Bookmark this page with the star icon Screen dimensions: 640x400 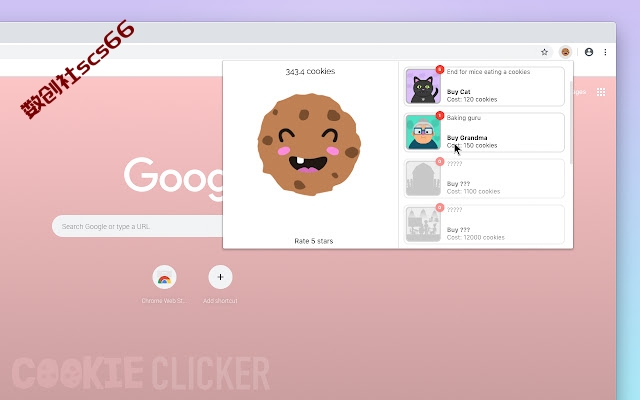click(544, 52)
